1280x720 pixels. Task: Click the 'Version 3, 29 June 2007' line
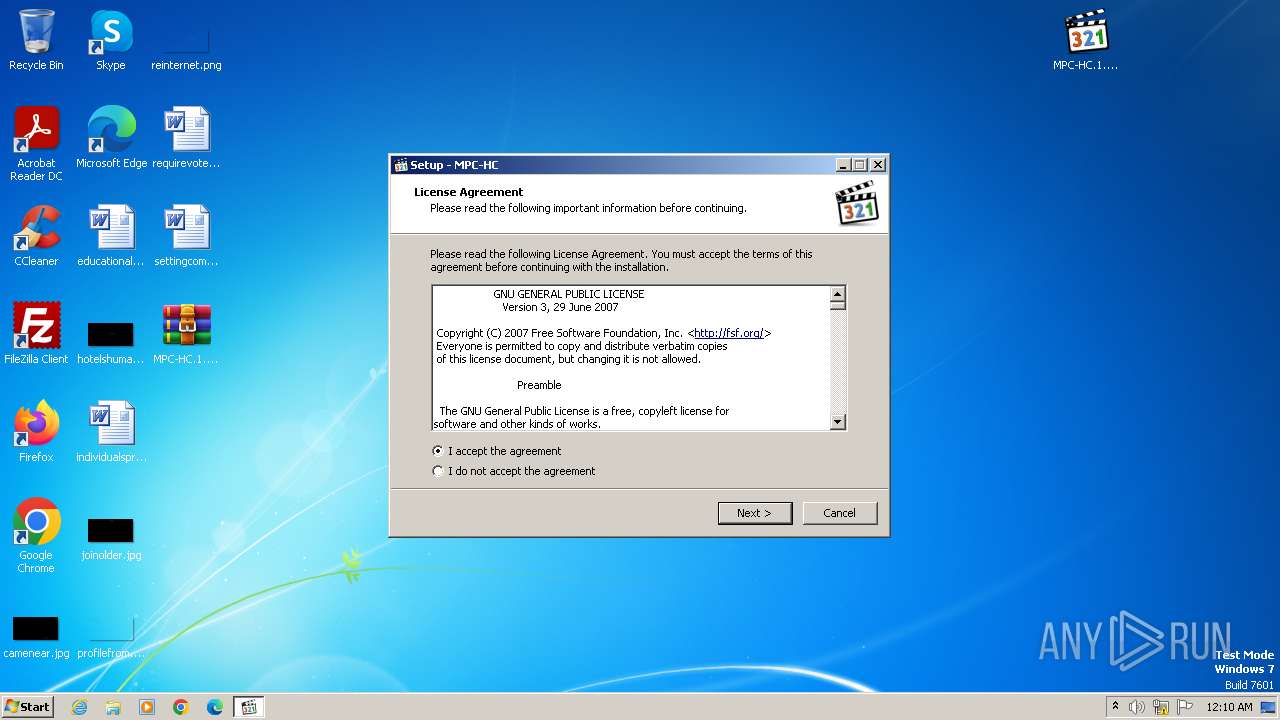(x=560, y=307)
